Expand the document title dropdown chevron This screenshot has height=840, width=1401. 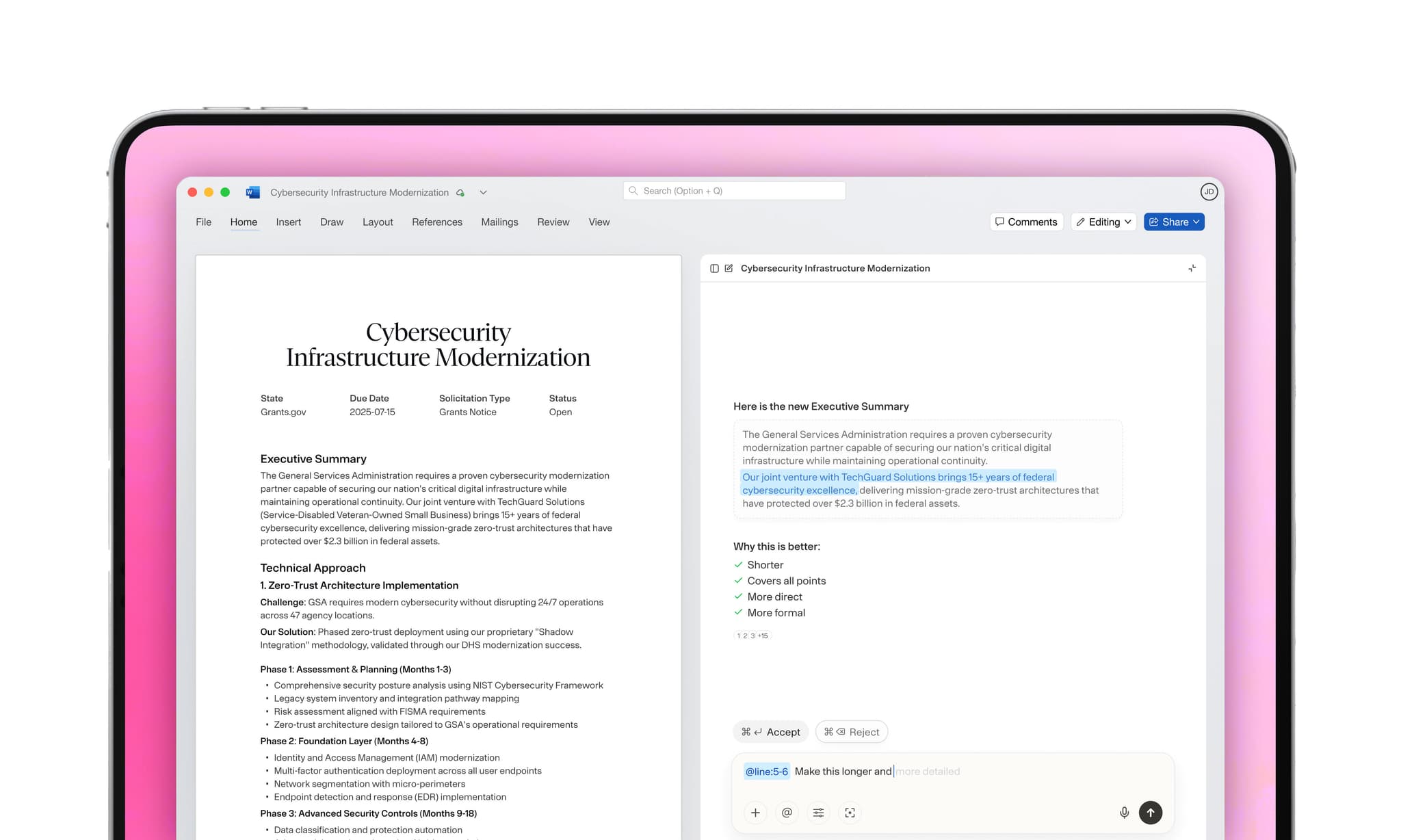coord(483,193)
